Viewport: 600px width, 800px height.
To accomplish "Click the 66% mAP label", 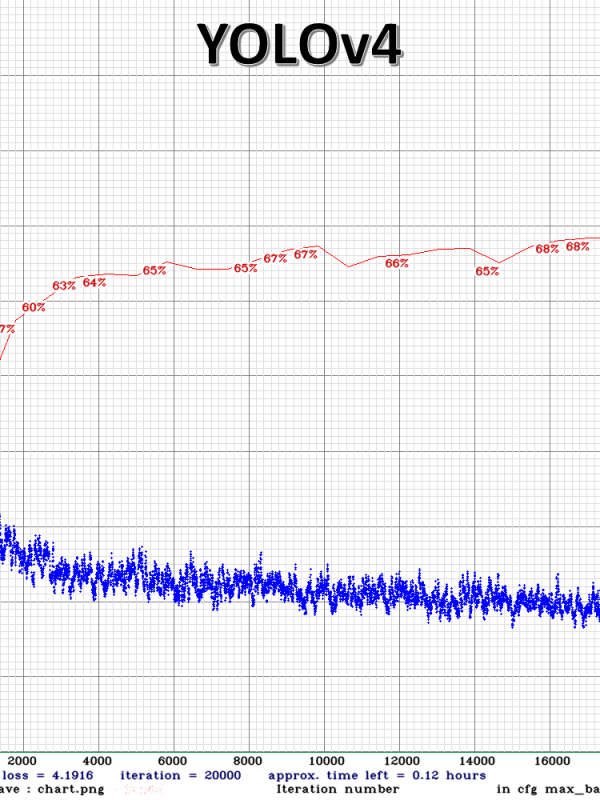I will (x=396, y=264).
